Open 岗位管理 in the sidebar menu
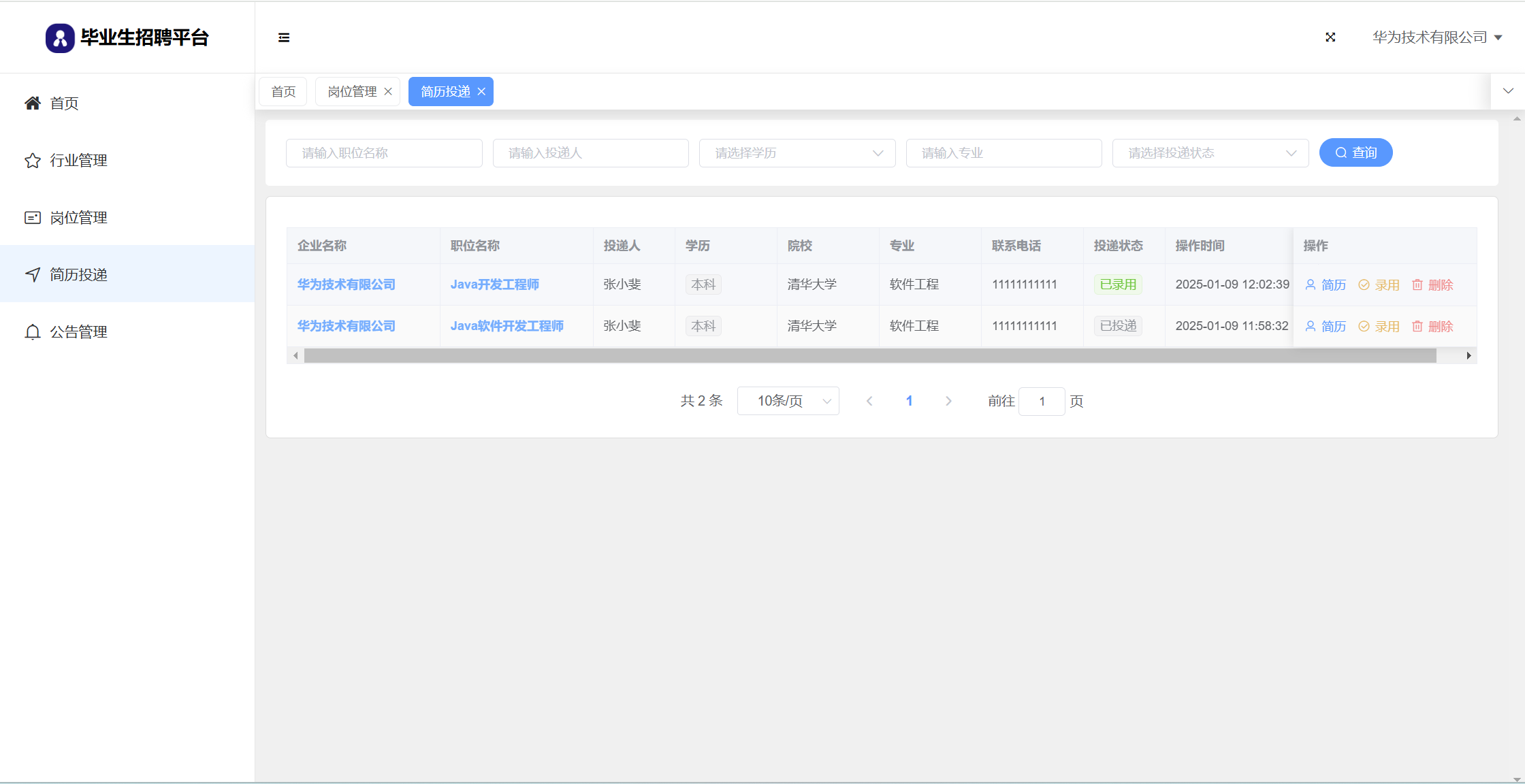The height and width of the screenshot is (784, 1525). (78, 218)
